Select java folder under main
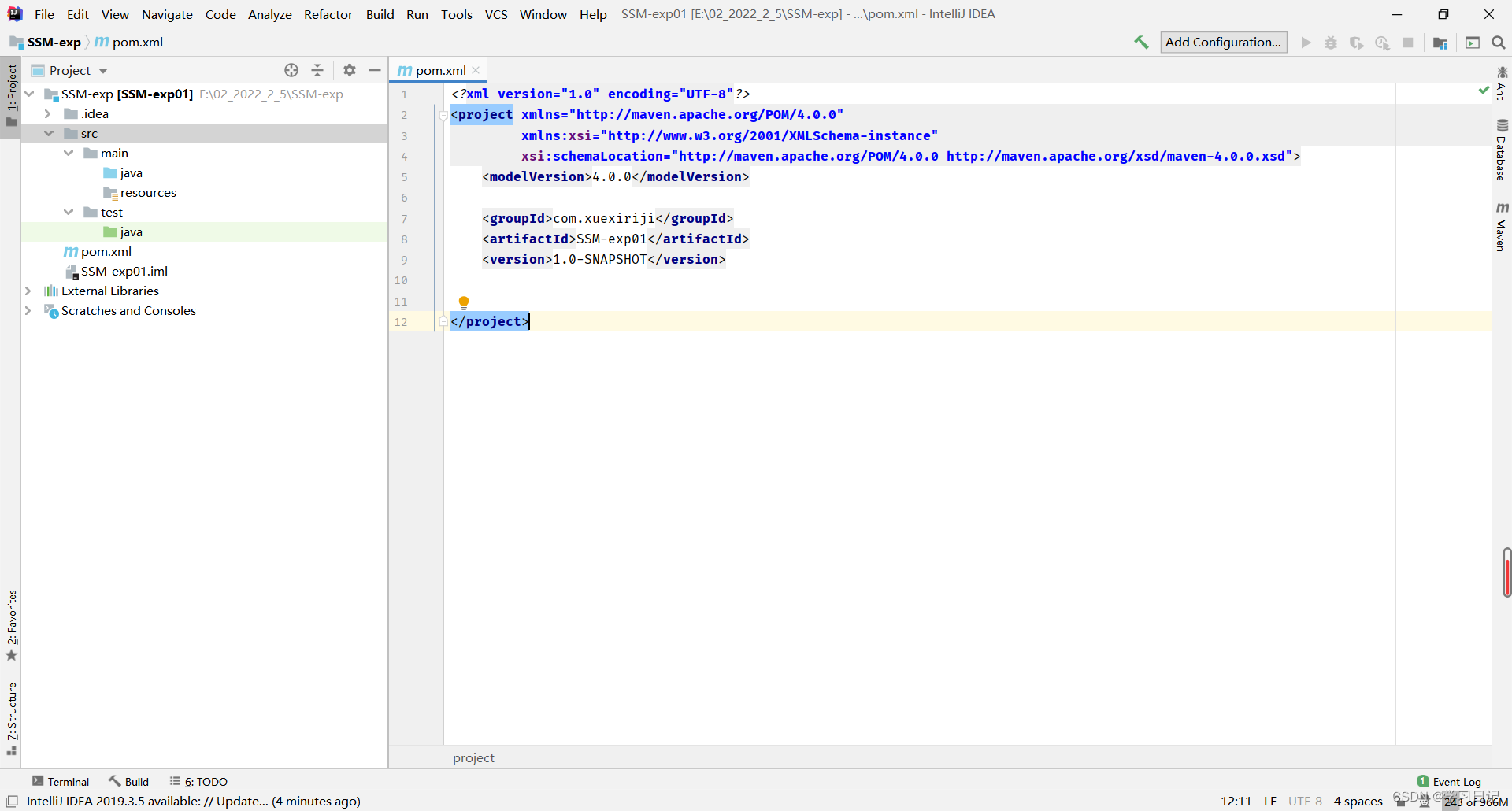 [x=131, y=172]
